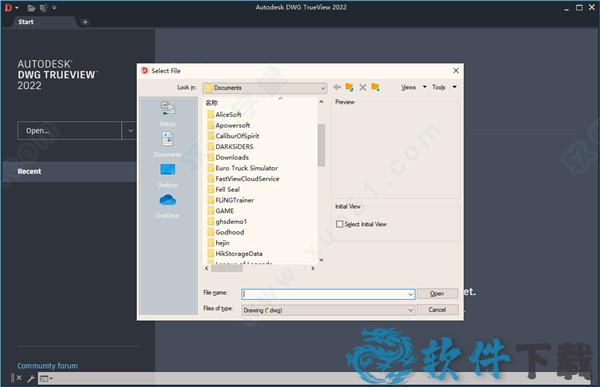Go back to previous folder arrow
The image size is (600, 387).
[337, 87]
